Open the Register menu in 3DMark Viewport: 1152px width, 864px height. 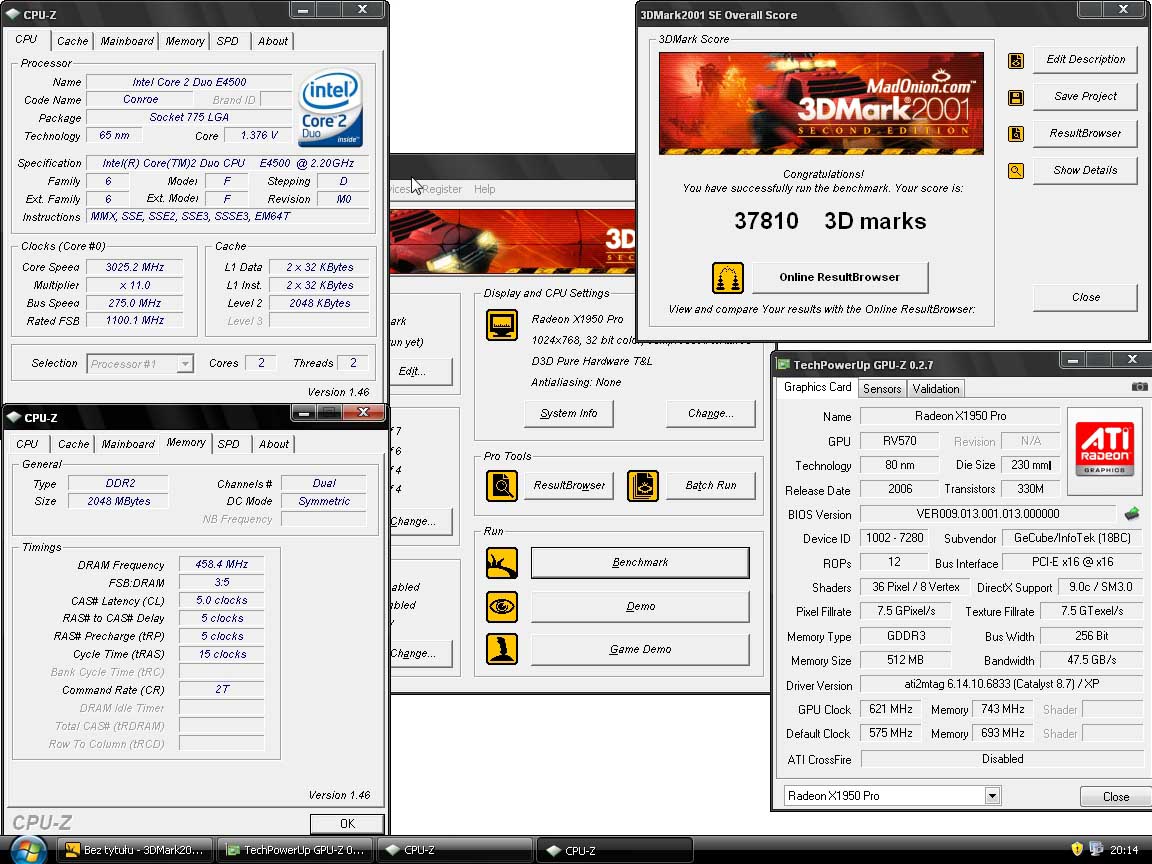[442, 189]
